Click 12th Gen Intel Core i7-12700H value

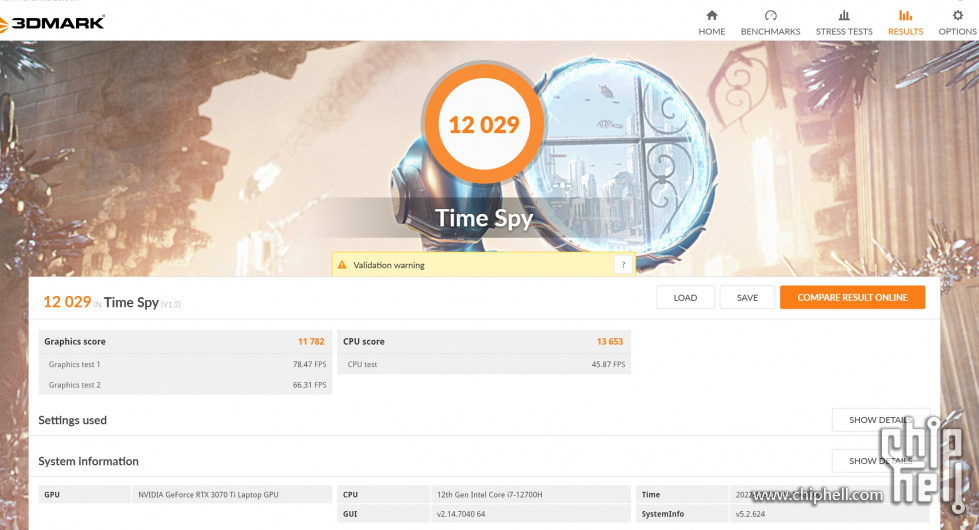[490, 494]
